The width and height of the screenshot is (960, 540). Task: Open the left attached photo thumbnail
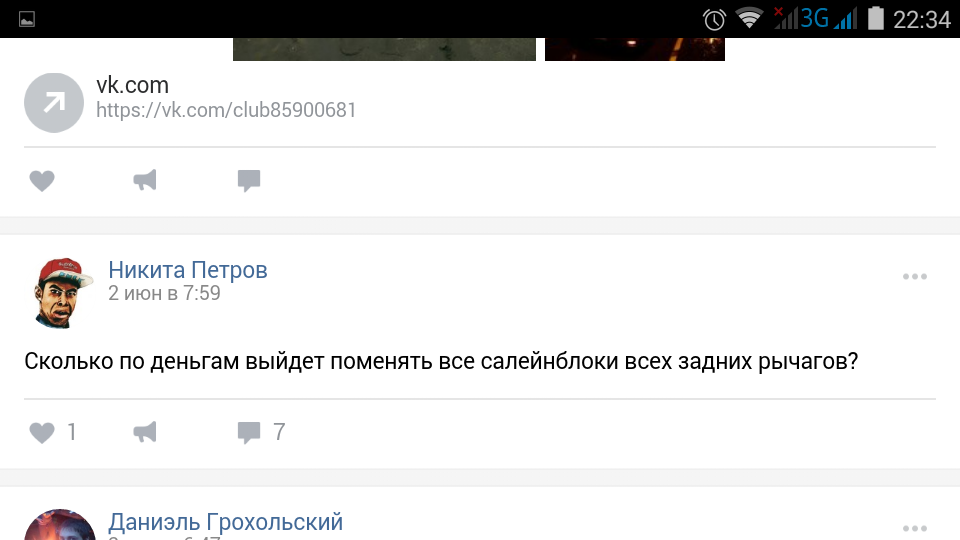(x=384, y=49)
